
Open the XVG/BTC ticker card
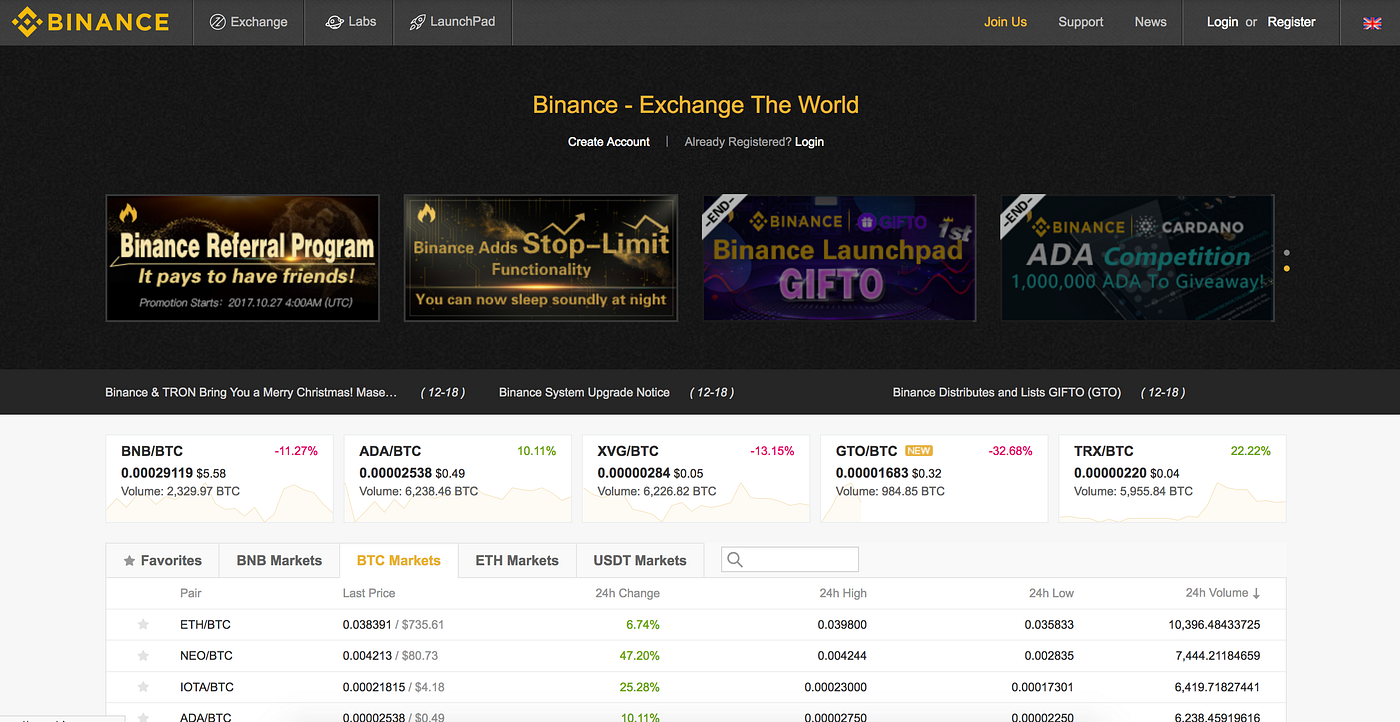[x=695, y=478]
